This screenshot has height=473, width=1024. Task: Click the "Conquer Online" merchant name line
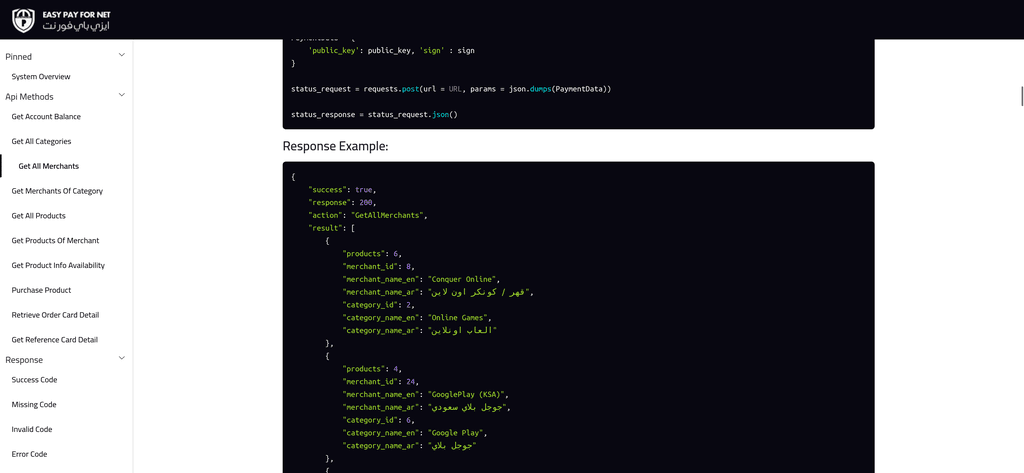pyautogui.click(x=423, y=279)
